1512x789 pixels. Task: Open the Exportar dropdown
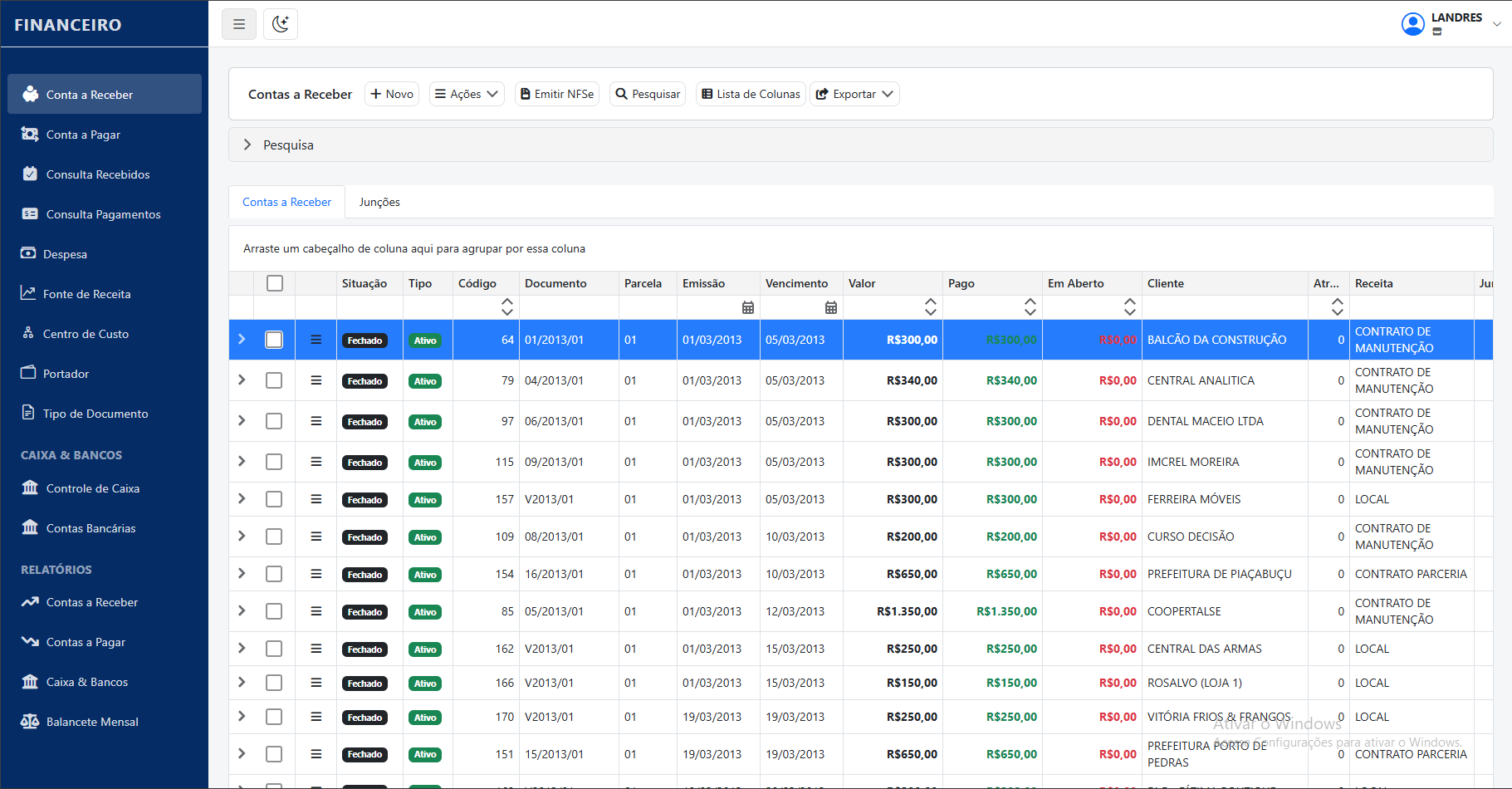tap(854, 94)
